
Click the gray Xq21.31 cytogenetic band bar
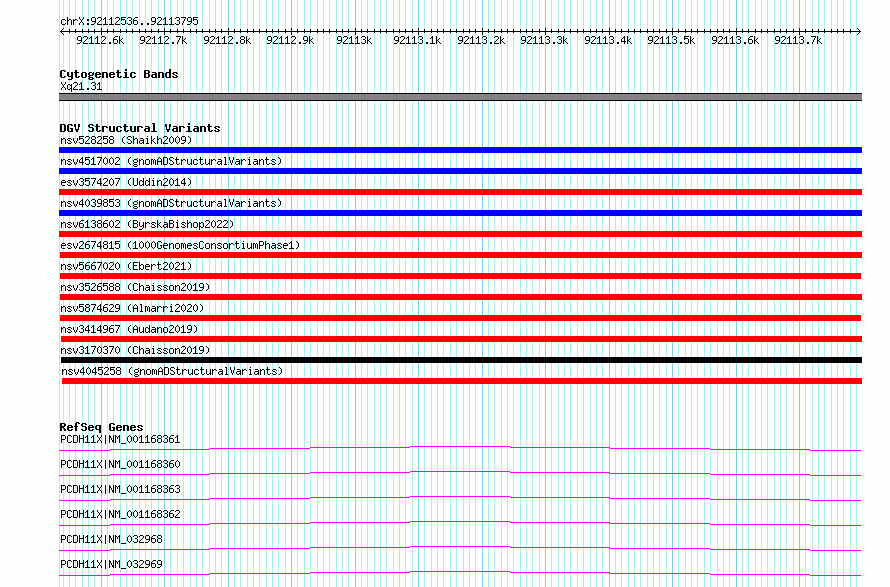[460, 97]
